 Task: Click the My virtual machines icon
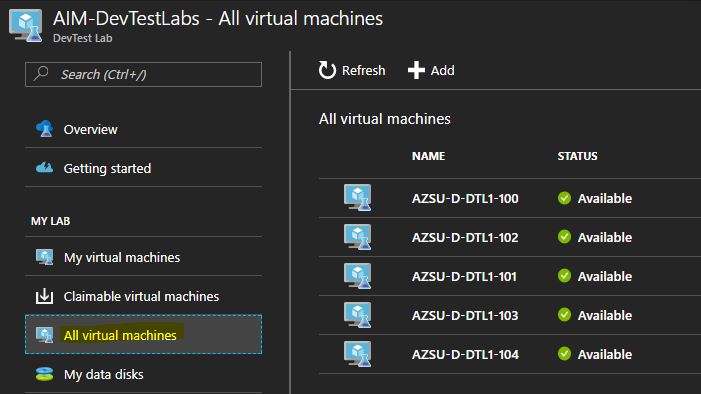pos(44,257)
